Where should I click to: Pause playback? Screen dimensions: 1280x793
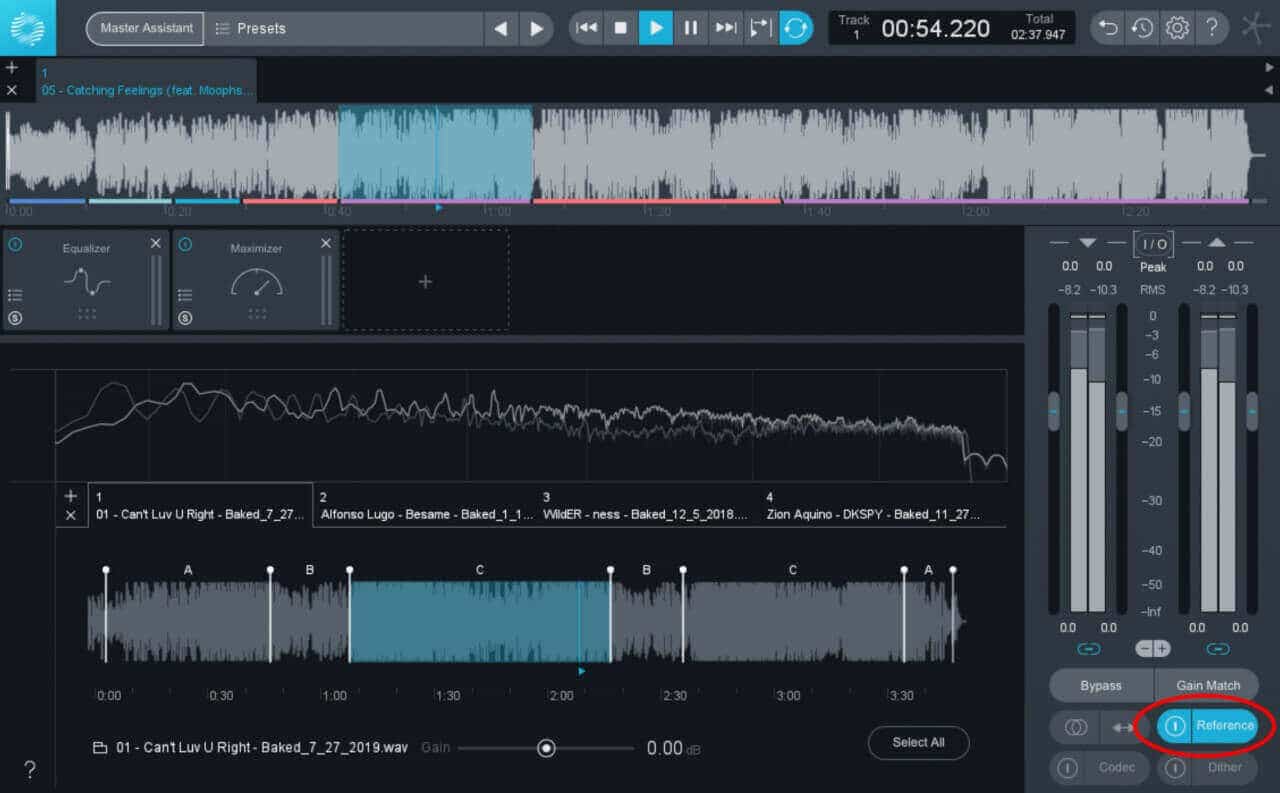pos(690,28)
